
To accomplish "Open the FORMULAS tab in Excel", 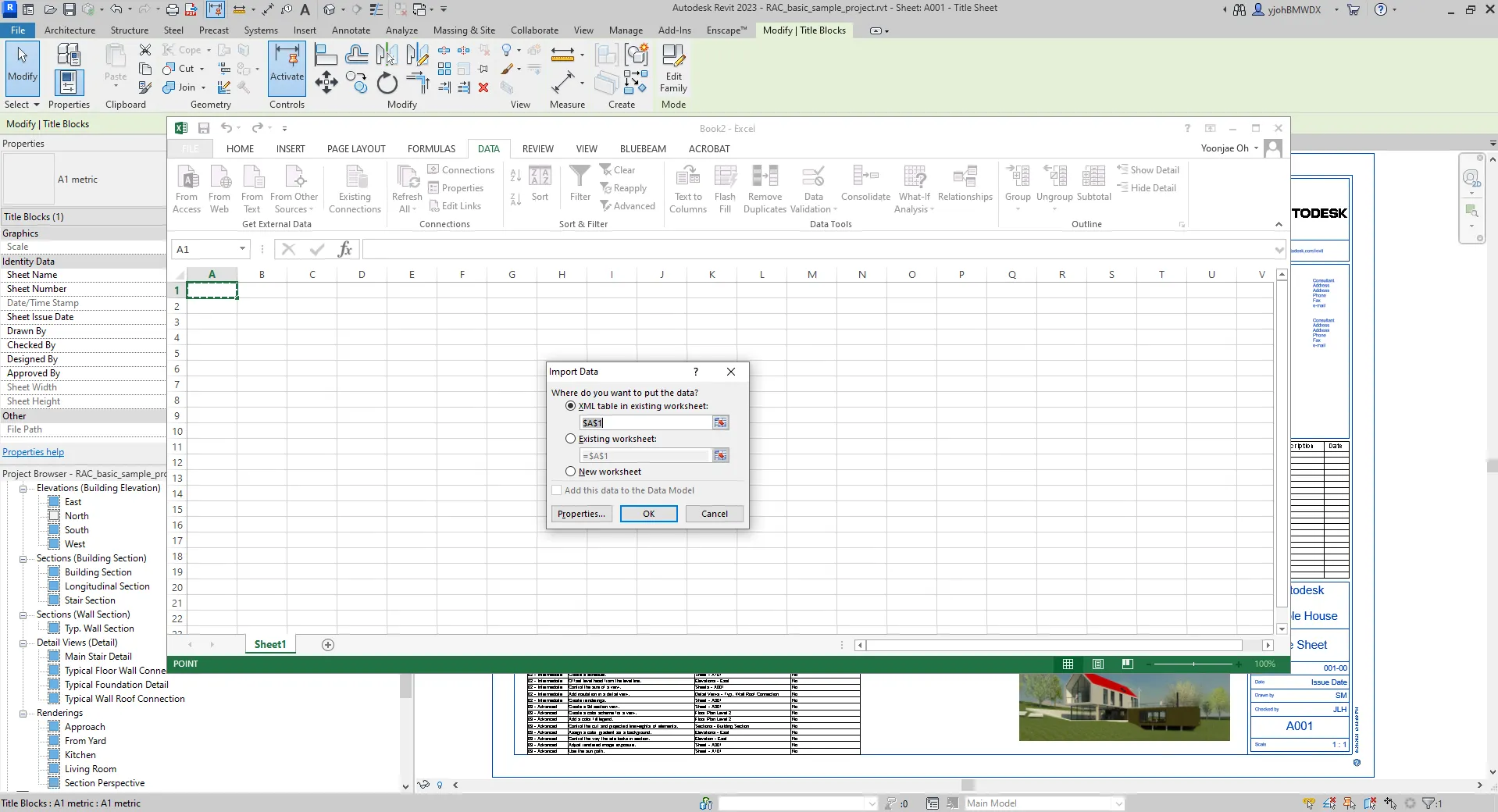I will 431,149.
